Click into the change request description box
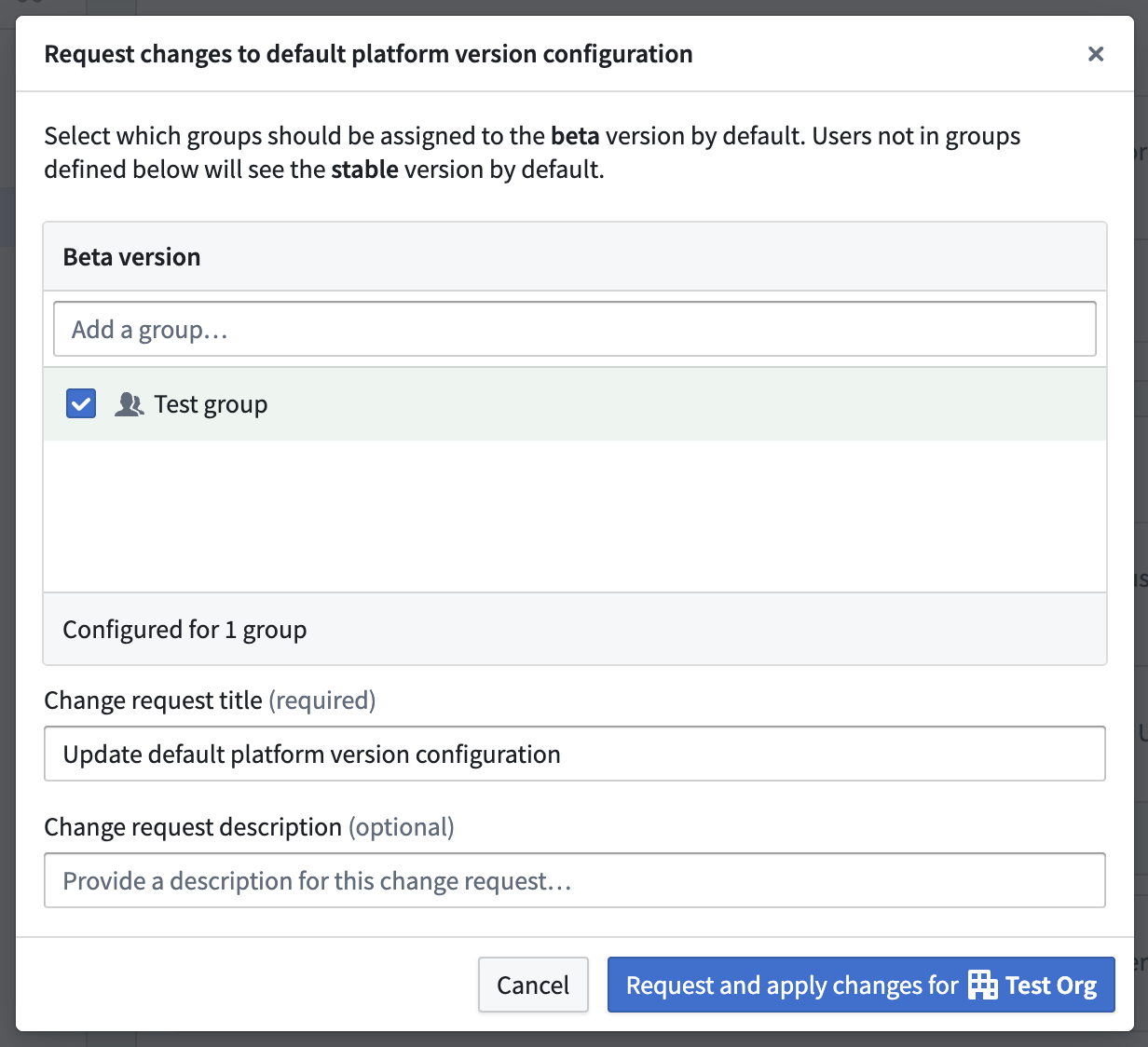This screenshot has width=1148, height=1047. tap(574, 880)
